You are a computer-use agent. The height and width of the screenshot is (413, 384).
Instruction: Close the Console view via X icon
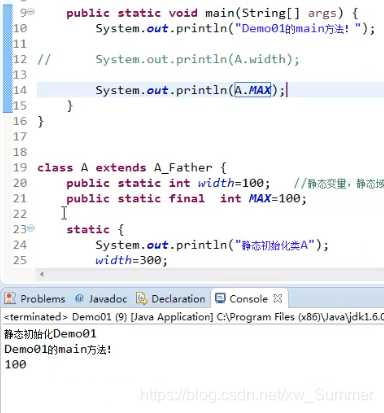[x=277, y=298]
